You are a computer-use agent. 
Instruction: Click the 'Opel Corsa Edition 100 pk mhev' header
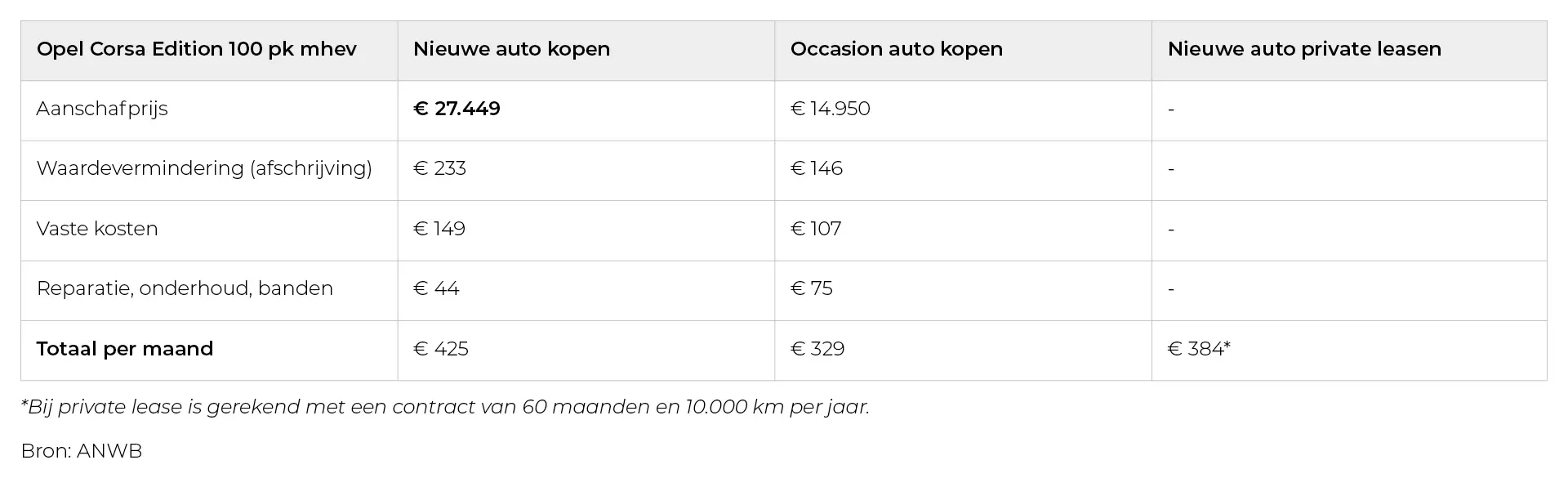click(x=196, y=49)
